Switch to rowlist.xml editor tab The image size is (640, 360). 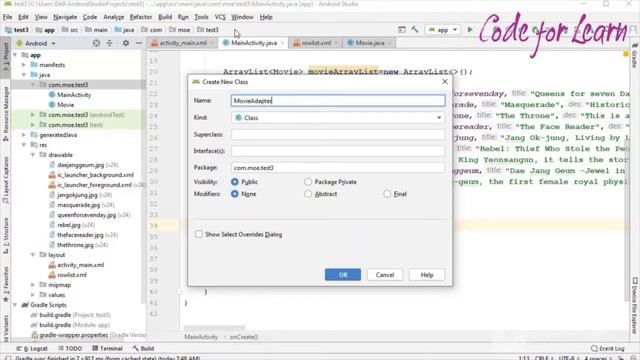[x=316, y=43]
